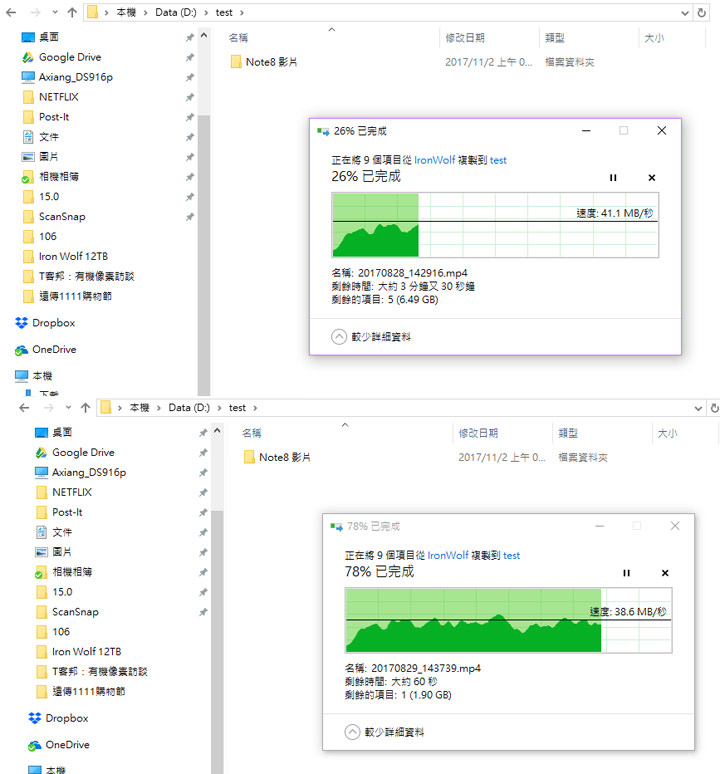Image resolution: width=720 pixels, height=774 pixels.
Task: Sort by 修改日期 column in the upper window
Action: click(x=465, y=38)
